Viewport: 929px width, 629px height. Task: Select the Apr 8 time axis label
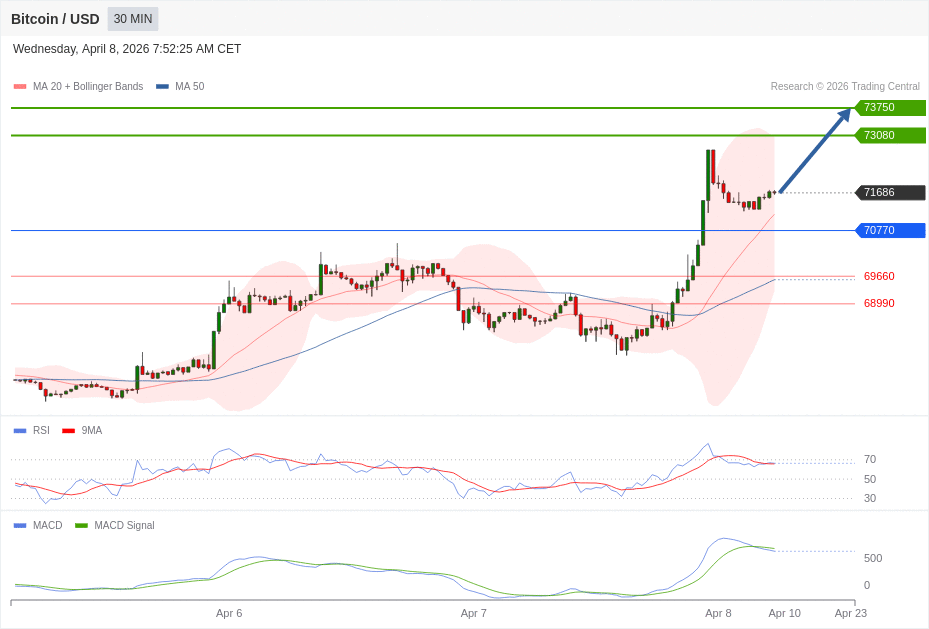coord(718,613)
